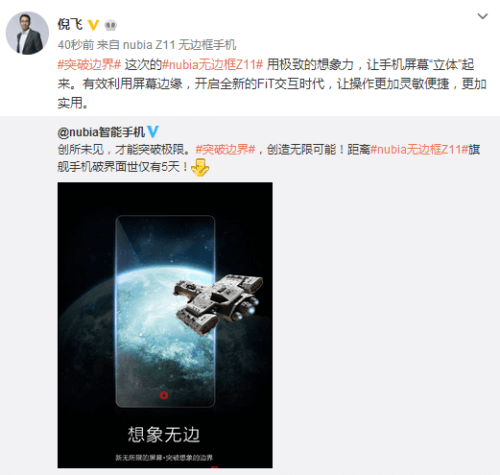Click the repost body text beginning 创所未见
Image resolution: width=500 pixels, height=475 pixels.
pos(269,158)
